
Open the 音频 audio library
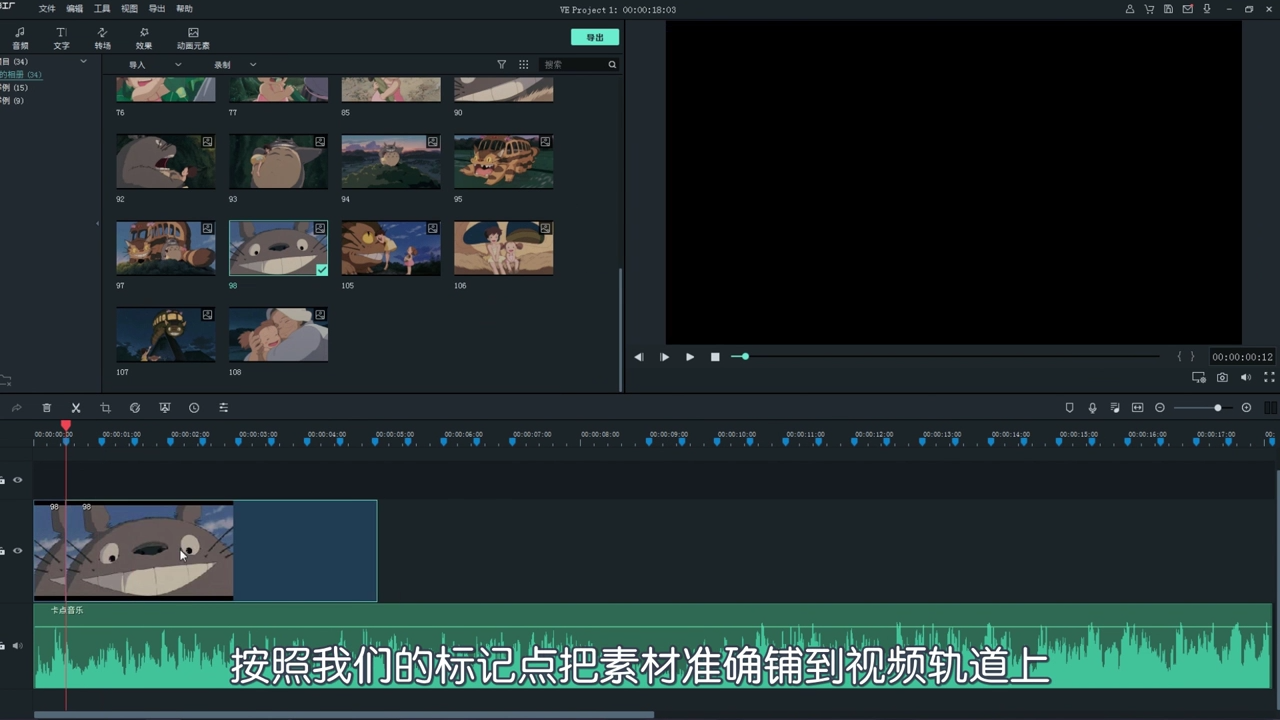[x=20, y=38]
